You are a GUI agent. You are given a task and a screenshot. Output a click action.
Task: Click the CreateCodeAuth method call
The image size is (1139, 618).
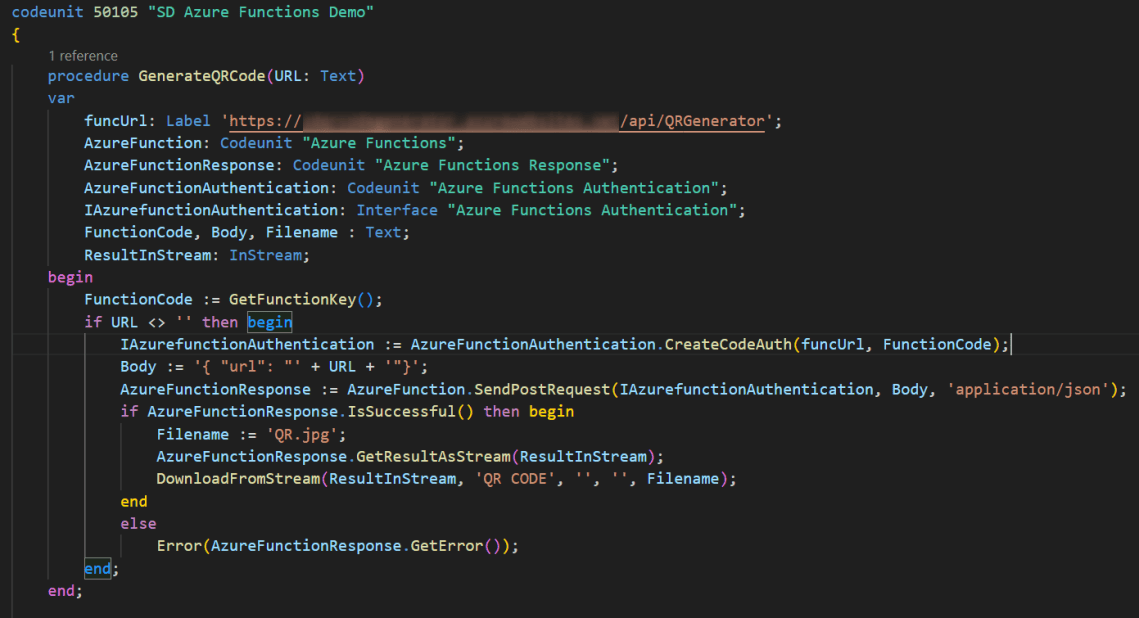728,345
